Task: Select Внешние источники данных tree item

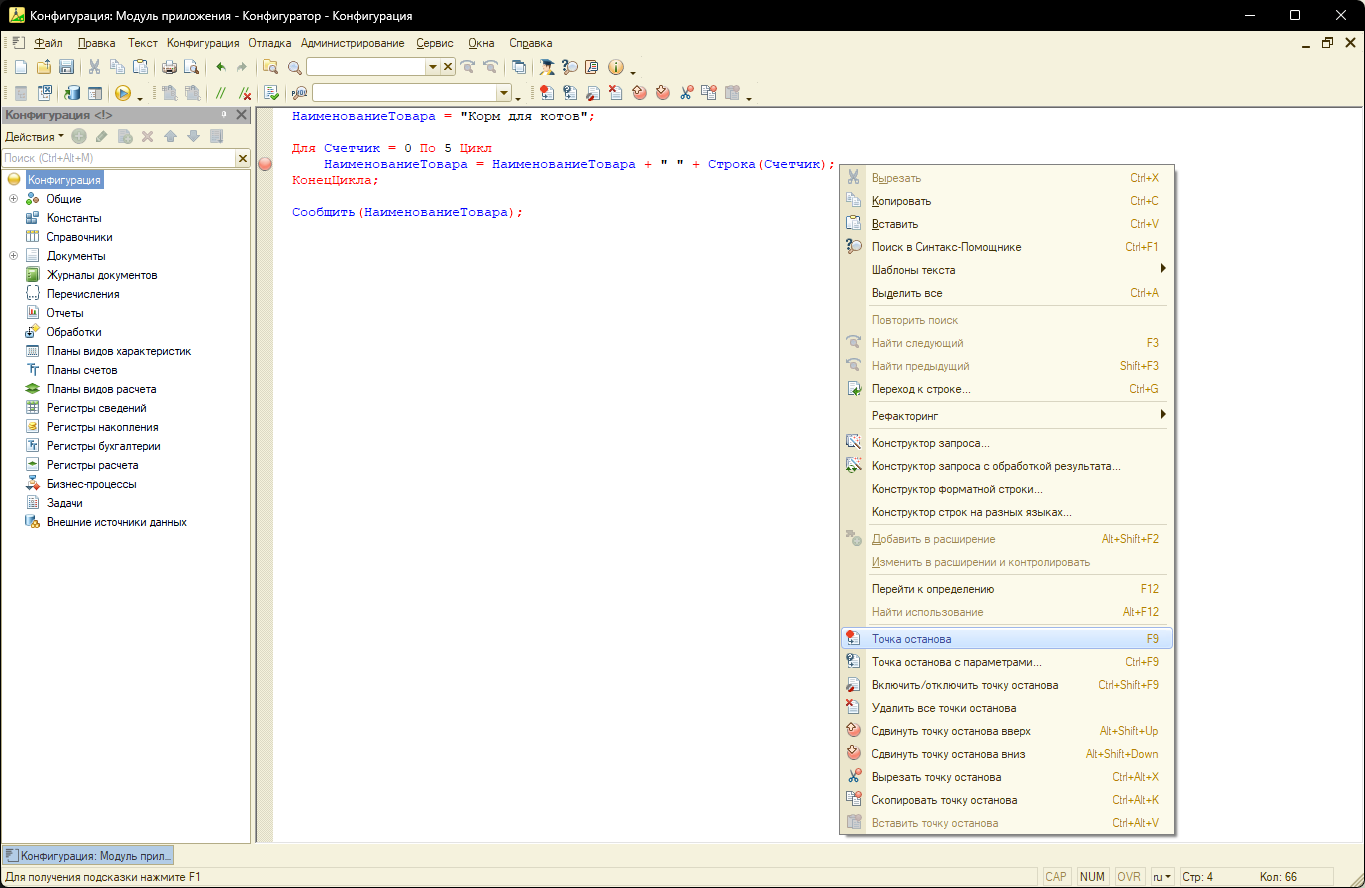Action: click(116, 522)
